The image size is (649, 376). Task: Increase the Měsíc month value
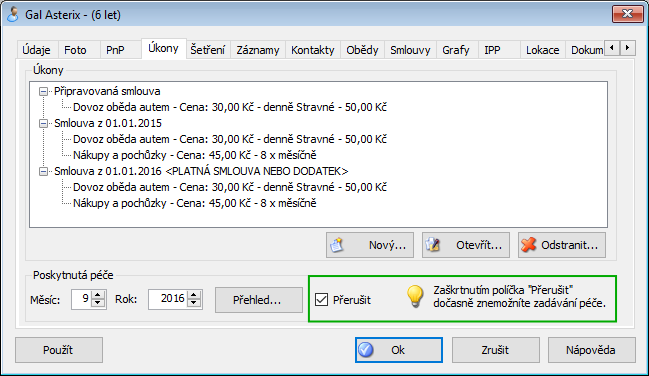(x=98, y=294)
